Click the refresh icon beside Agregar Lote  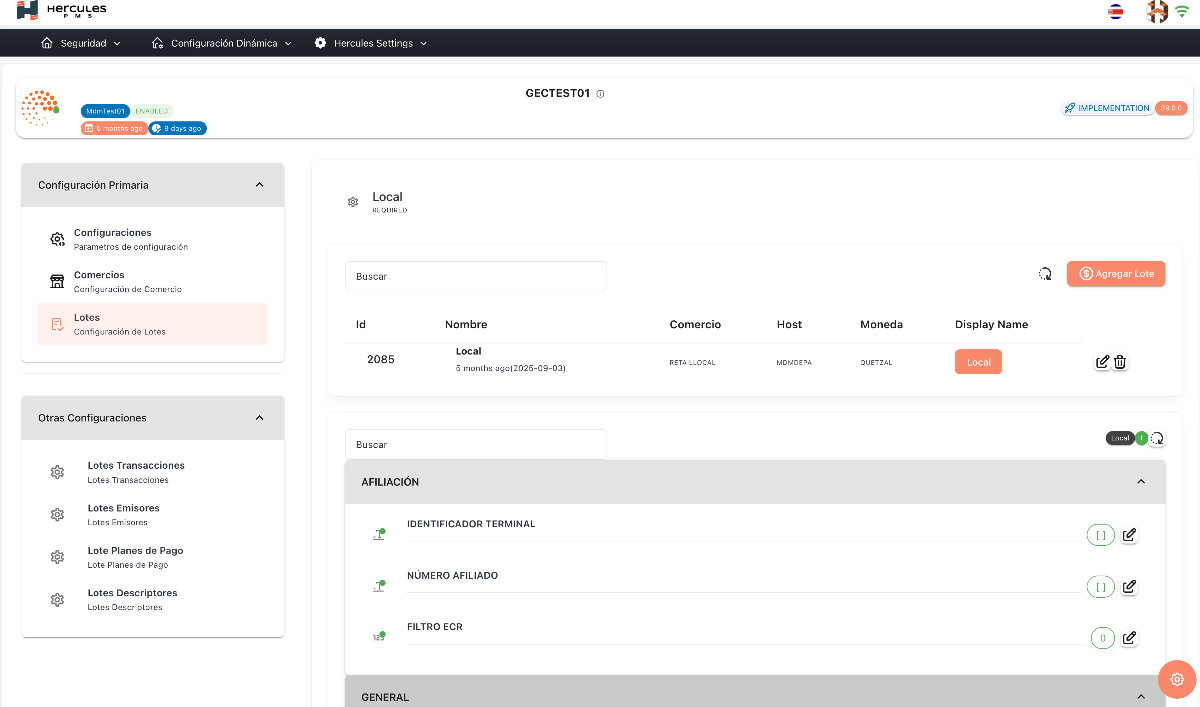[x=1045, y=273]
